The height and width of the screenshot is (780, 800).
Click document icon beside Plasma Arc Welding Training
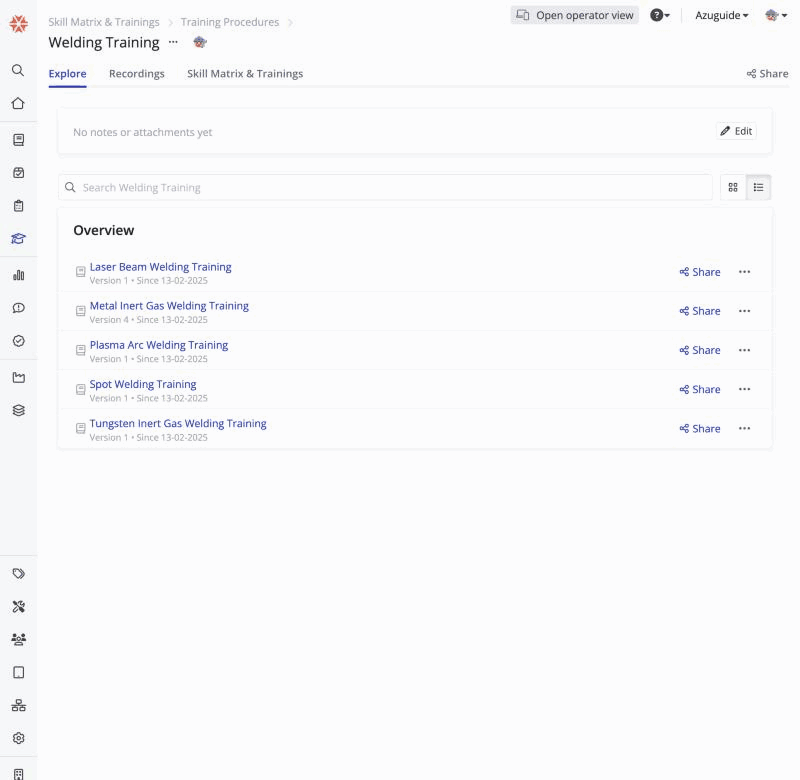pyautogui.click(x=81, y=350)
